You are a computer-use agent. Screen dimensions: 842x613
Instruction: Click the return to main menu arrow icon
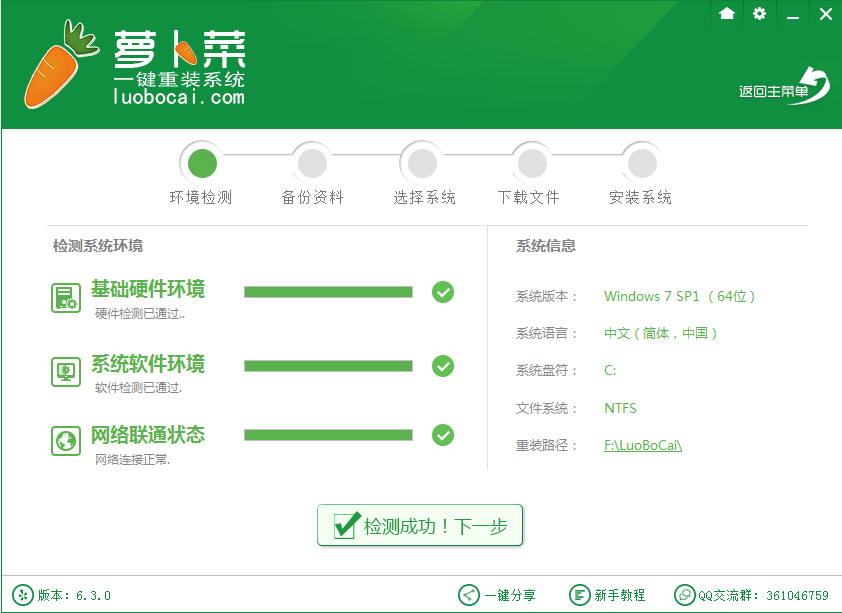[814, 85]
